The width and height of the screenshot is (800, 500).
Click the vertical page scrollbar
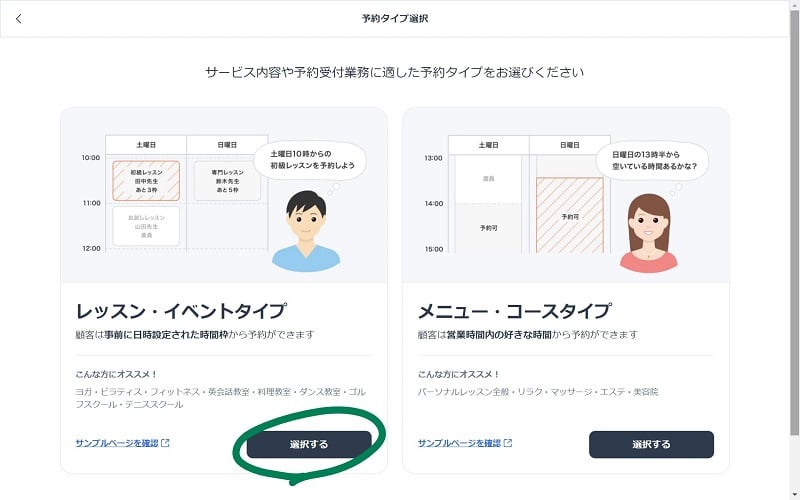(x=794, y=200)
